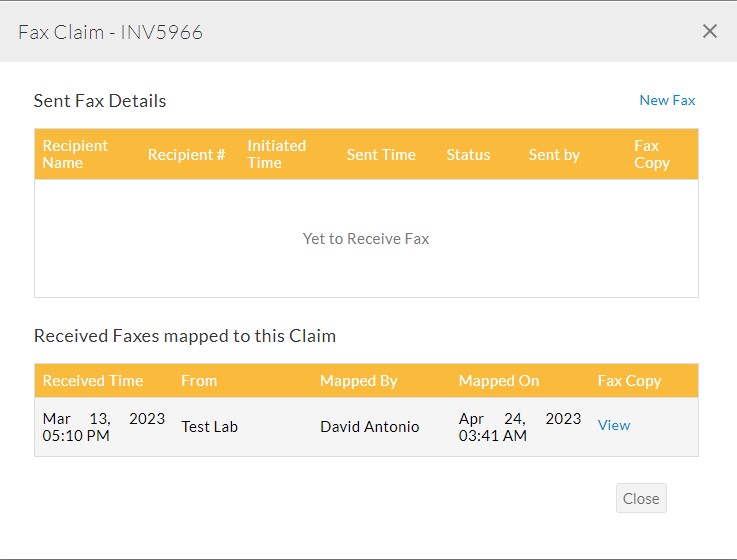
Task: Click the Status column header
Action: (468, 155)
